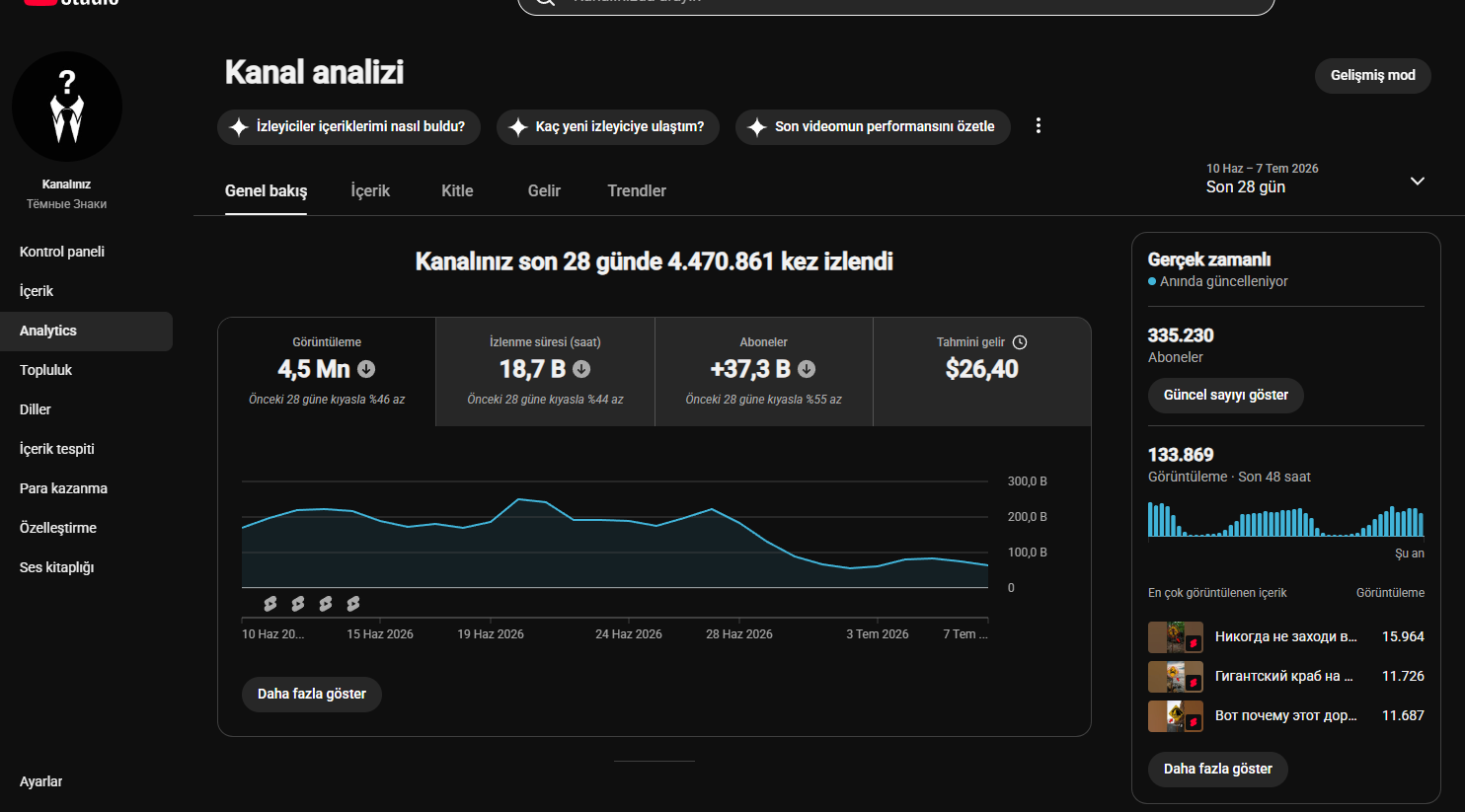The image size is (1465, 812).
Task: Click the third Shorts marker under the chart
Action: (x=326, y=603)
